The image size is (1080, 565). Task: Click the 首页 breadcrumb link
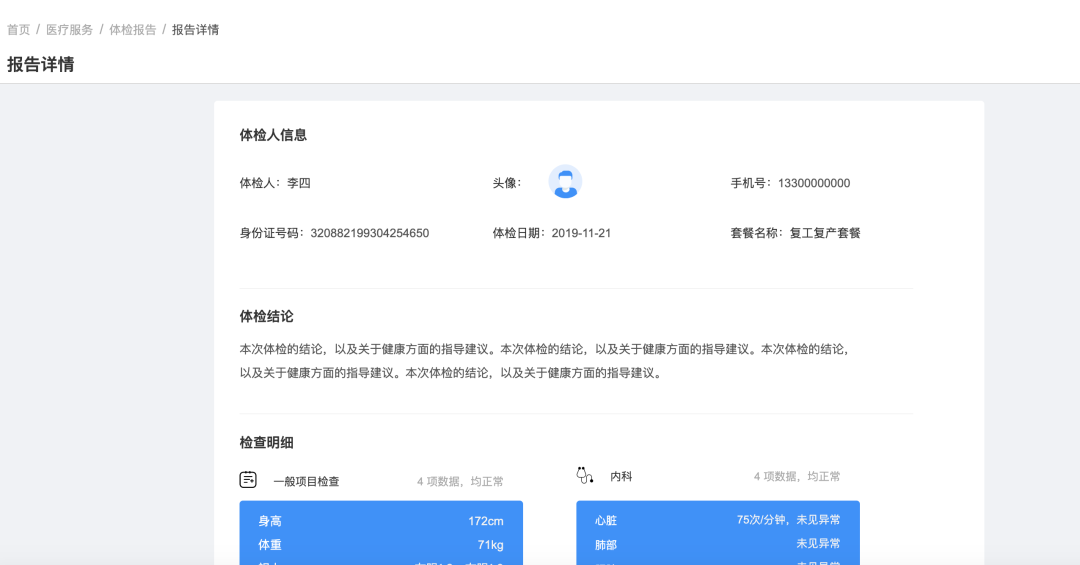pos(19,30)
